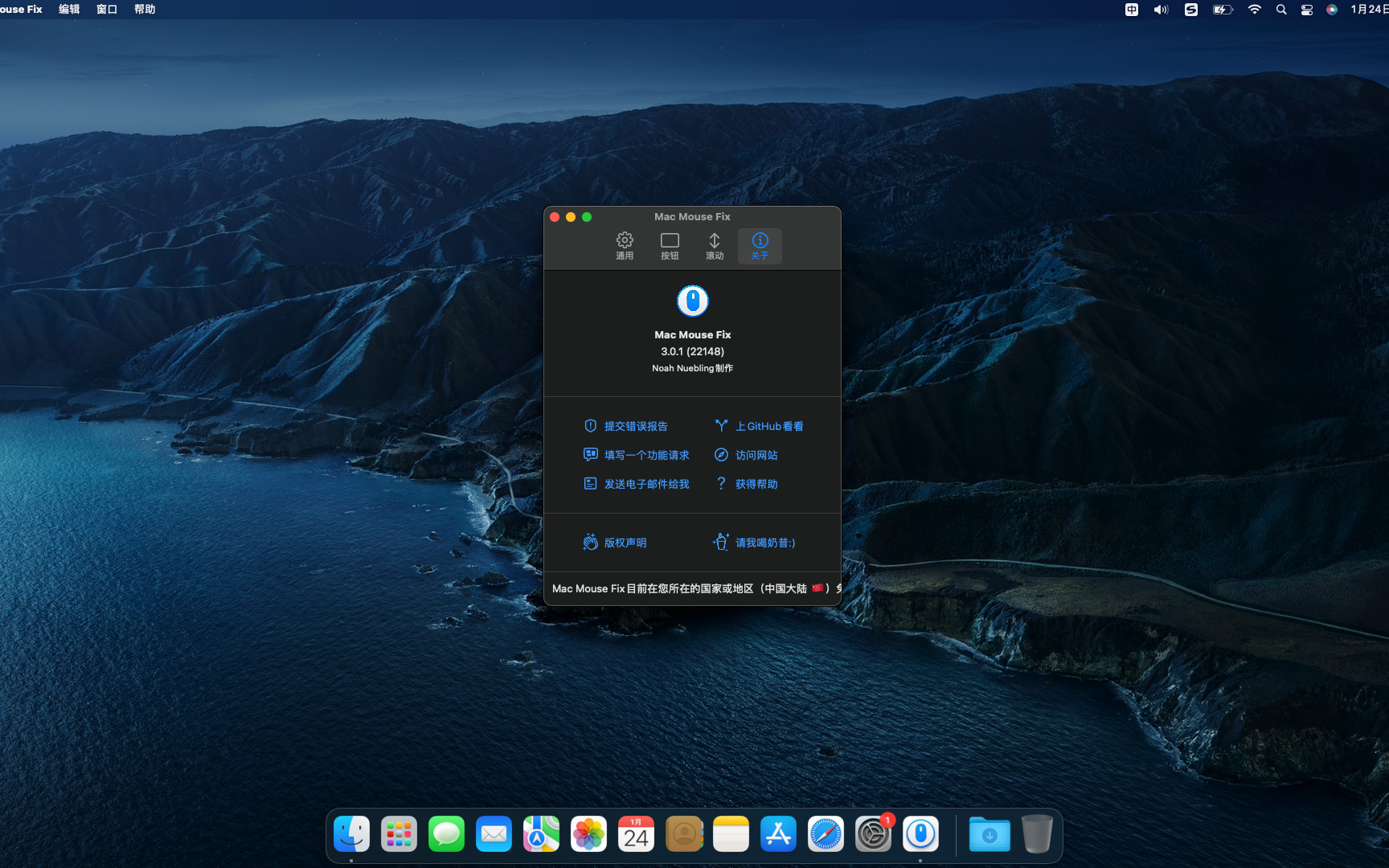Viewport: 1389px width, 868px height.
Task: Click 发送电子邮件给我 email link
Action: pyautogui.click(x=636, y=484)
